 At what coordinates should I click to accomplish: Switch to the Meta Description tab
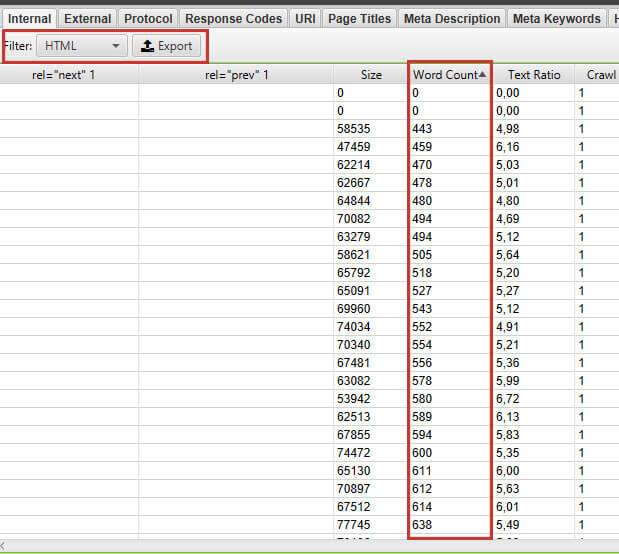(x=452, y=19)
